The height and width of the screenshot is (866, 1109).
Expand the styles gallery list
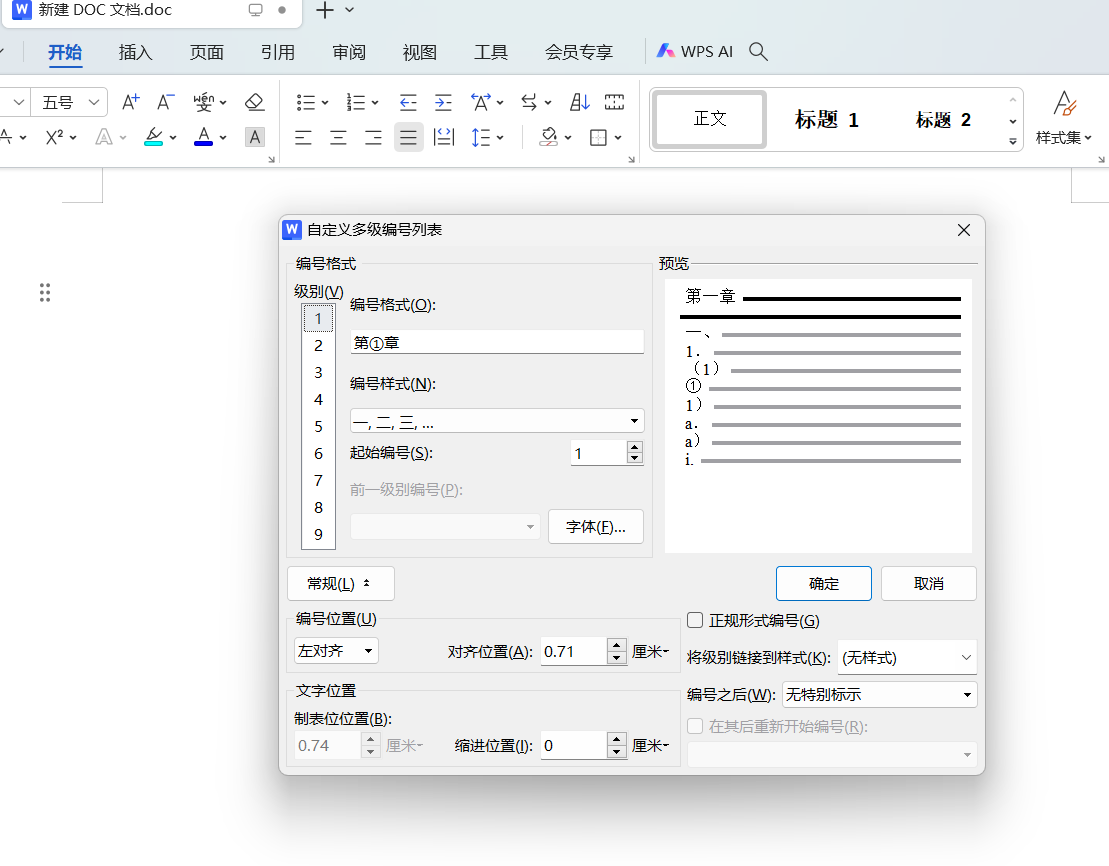(1013, 142)
